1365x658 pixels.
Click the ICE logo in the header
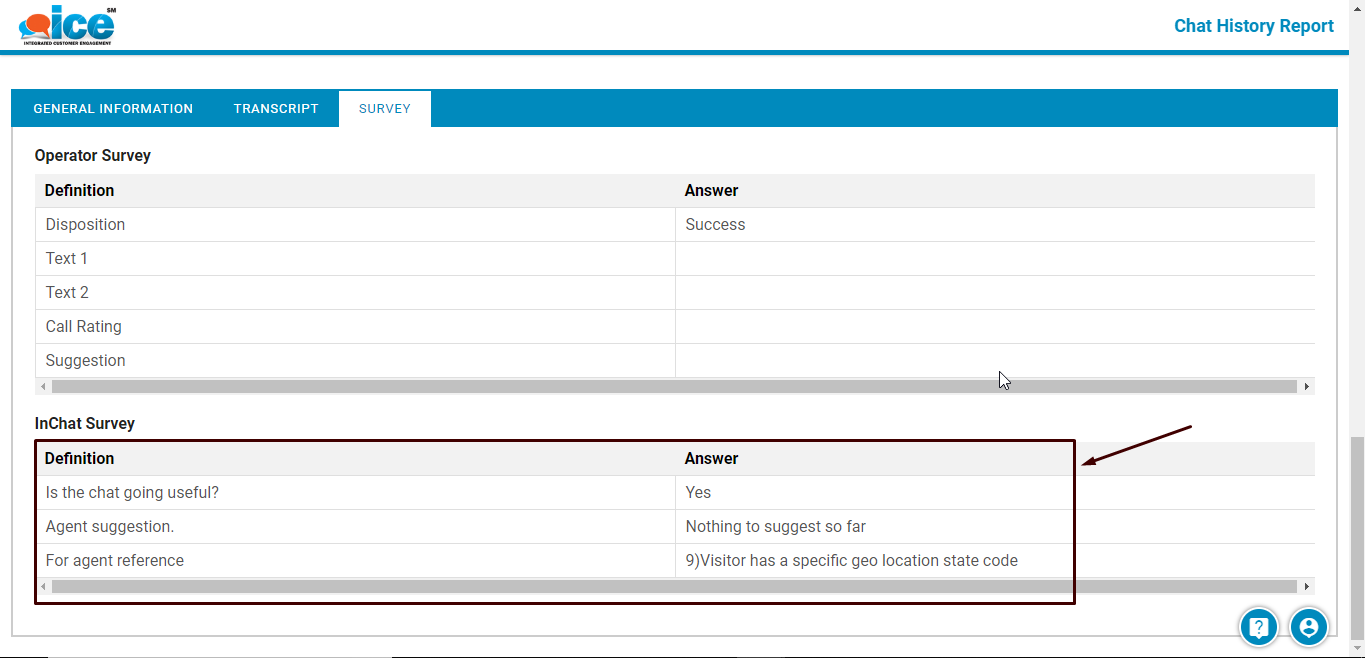tap(68, 25)
